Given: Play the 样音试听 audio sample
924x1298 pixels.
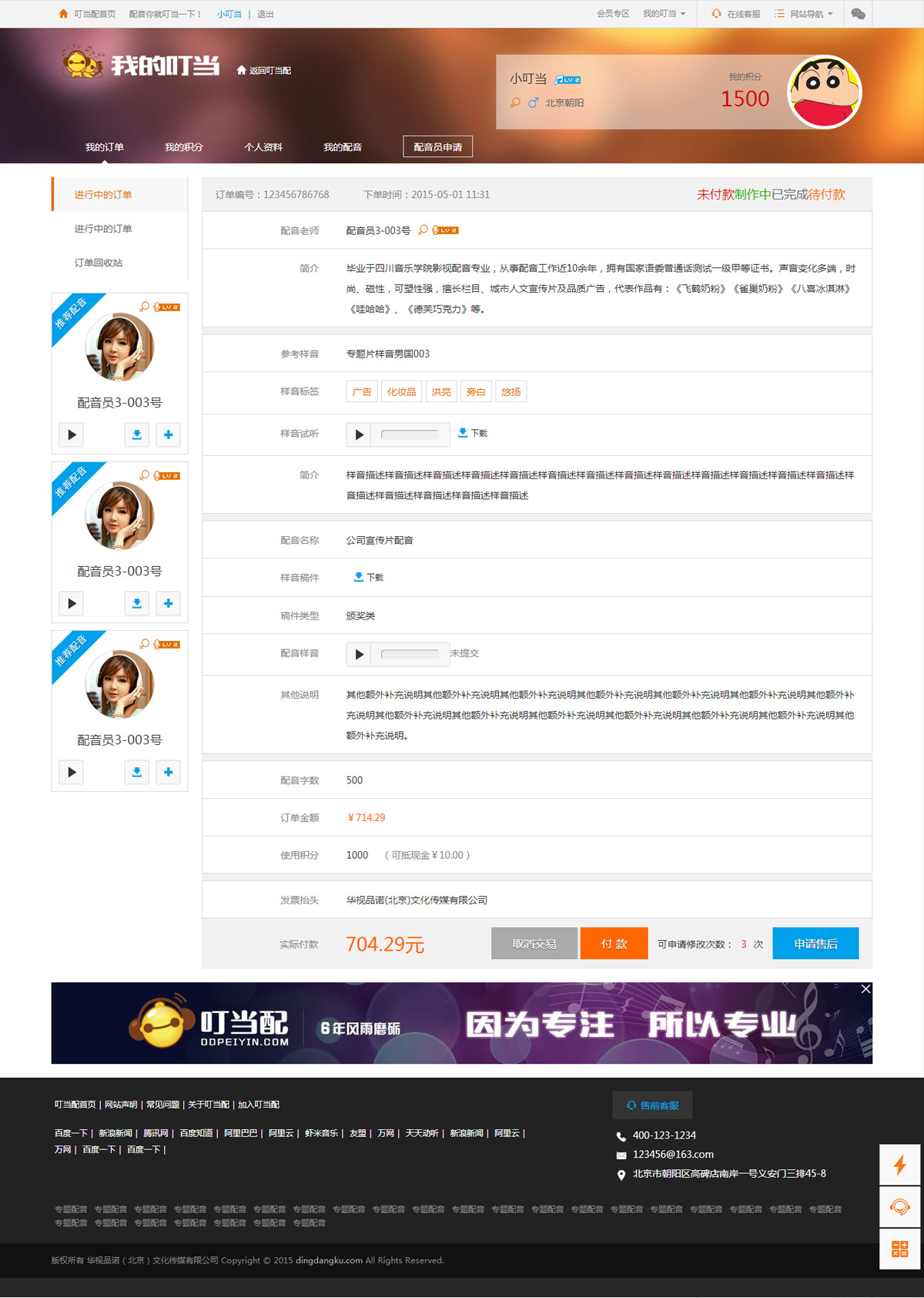Looking at the screenshot, I should (359, 434).
